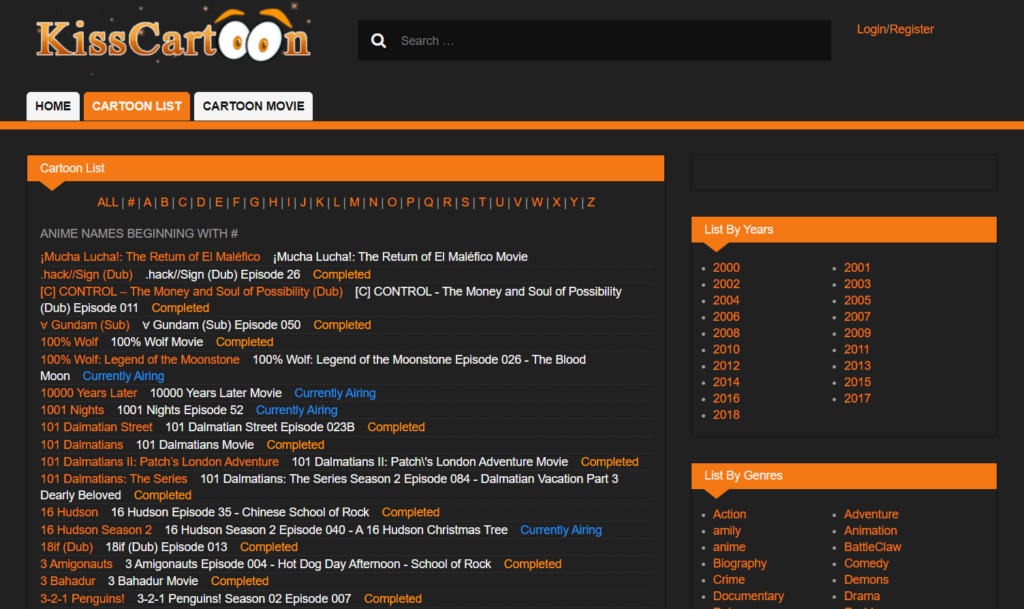
Task: Browse the Biography genre
Action: pos(740,563)
